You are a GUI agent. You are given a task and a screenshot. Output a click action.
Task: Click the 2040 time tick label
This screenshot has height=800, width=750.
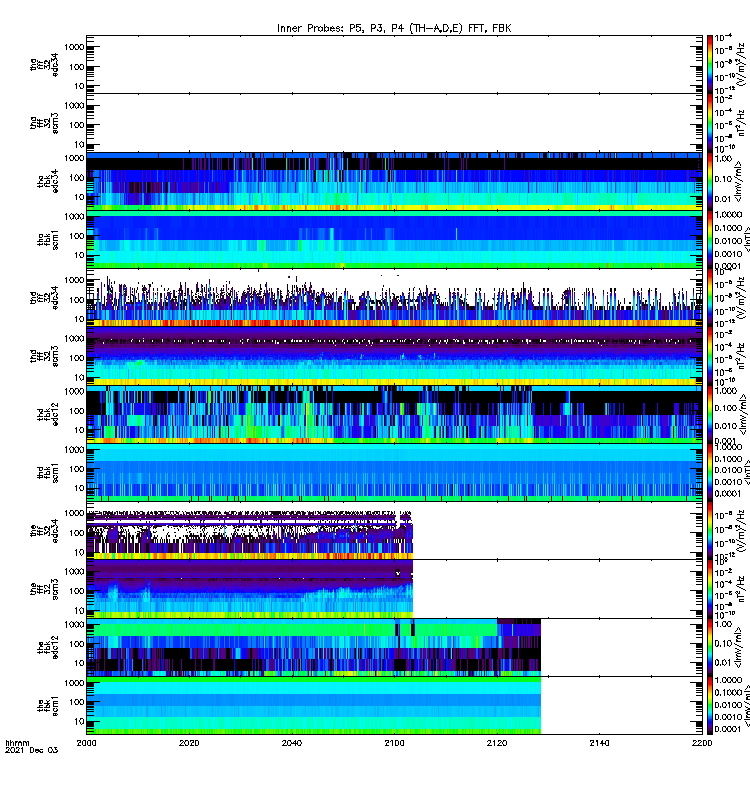pos(292,743)
